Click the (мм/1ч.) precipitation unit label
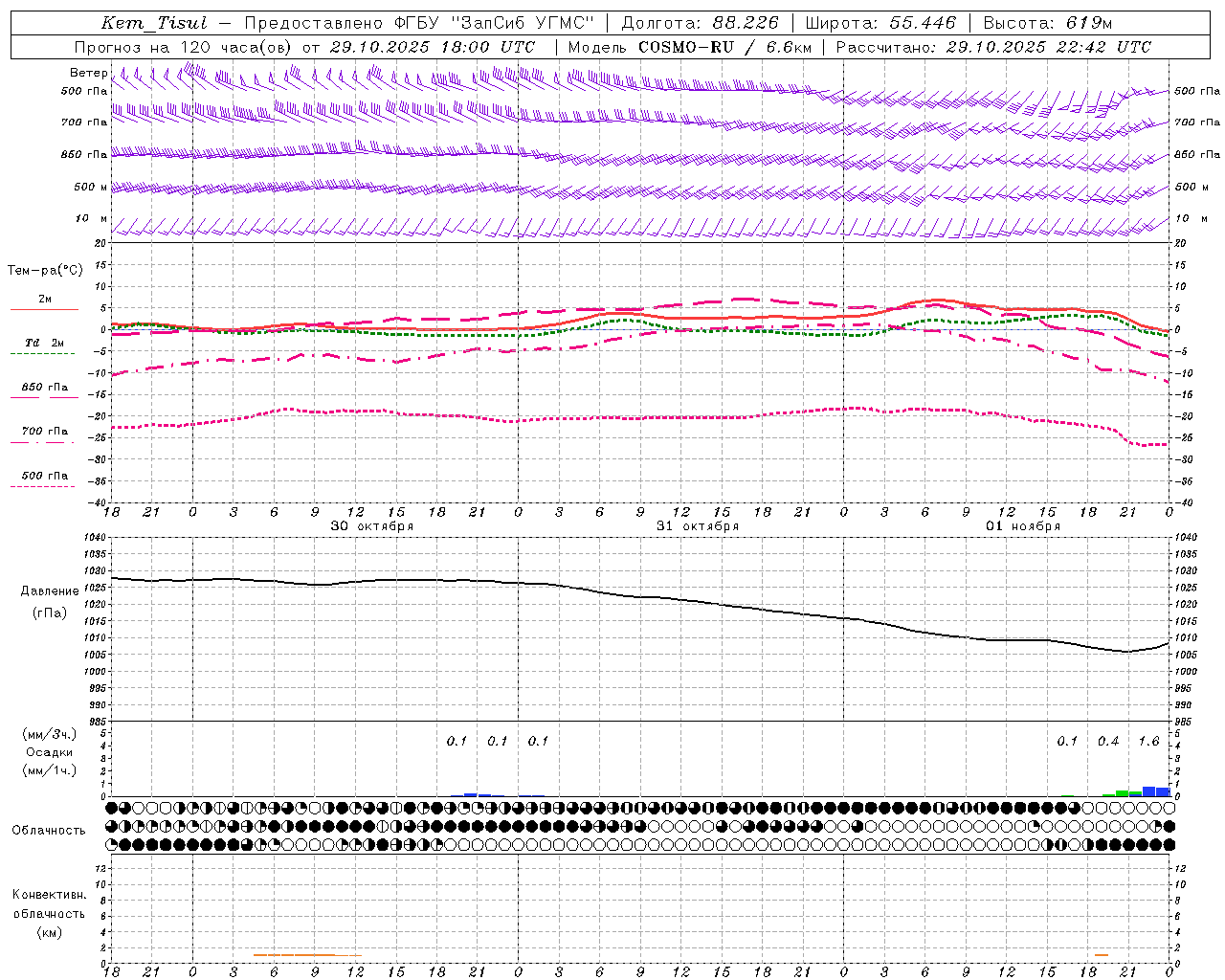This screenshot has width=1225, height=980. pos(50,770)
